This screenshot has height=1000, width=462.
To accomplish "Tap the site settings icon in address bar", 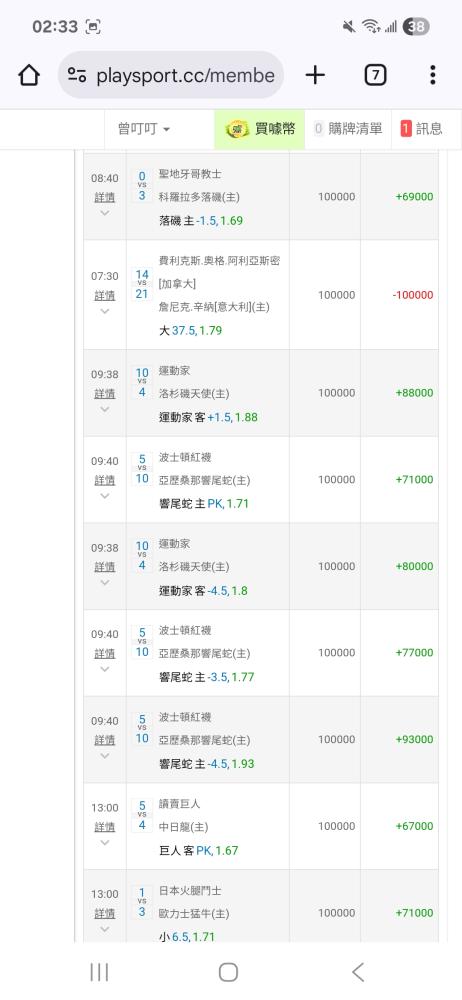I will tap(77, 75).
